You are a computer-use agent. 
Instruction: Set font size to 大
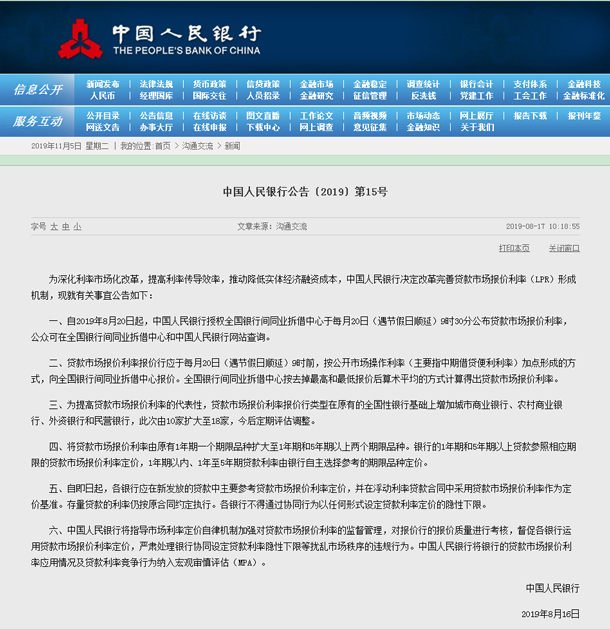click(x=54, y=227)
